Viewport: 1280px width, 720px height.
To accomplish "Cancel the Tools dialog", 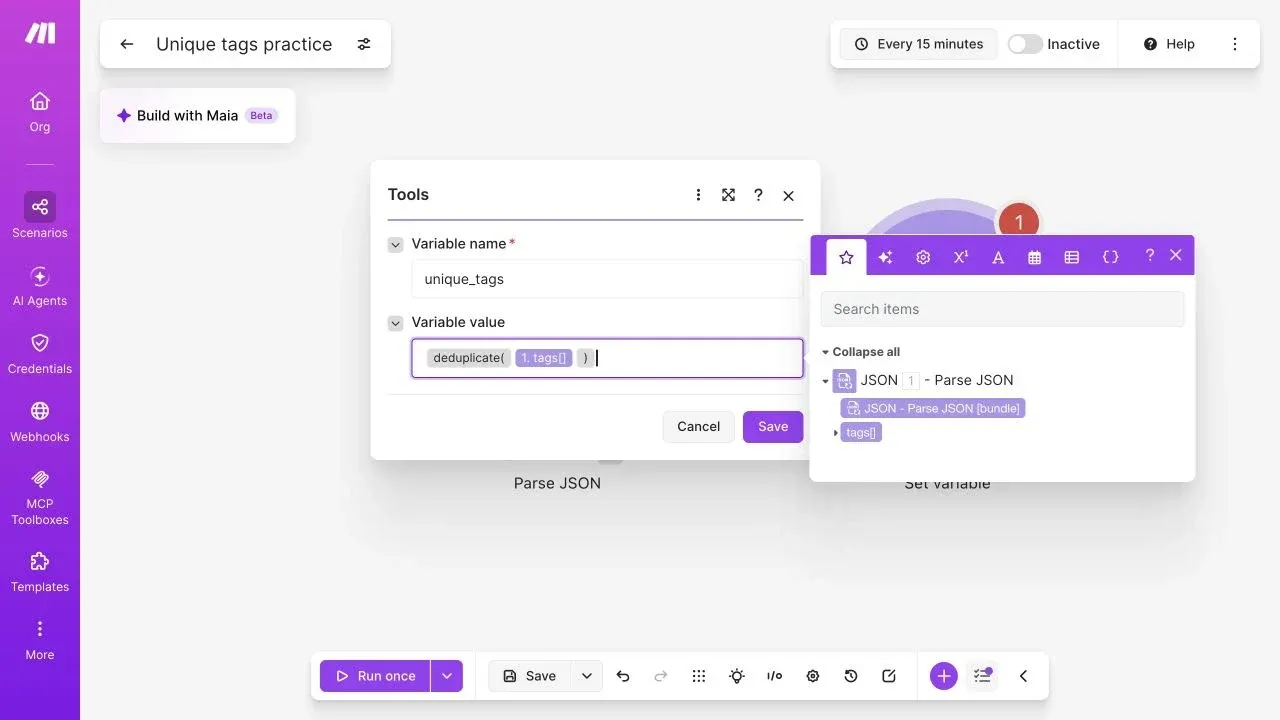I will (698, 427).
